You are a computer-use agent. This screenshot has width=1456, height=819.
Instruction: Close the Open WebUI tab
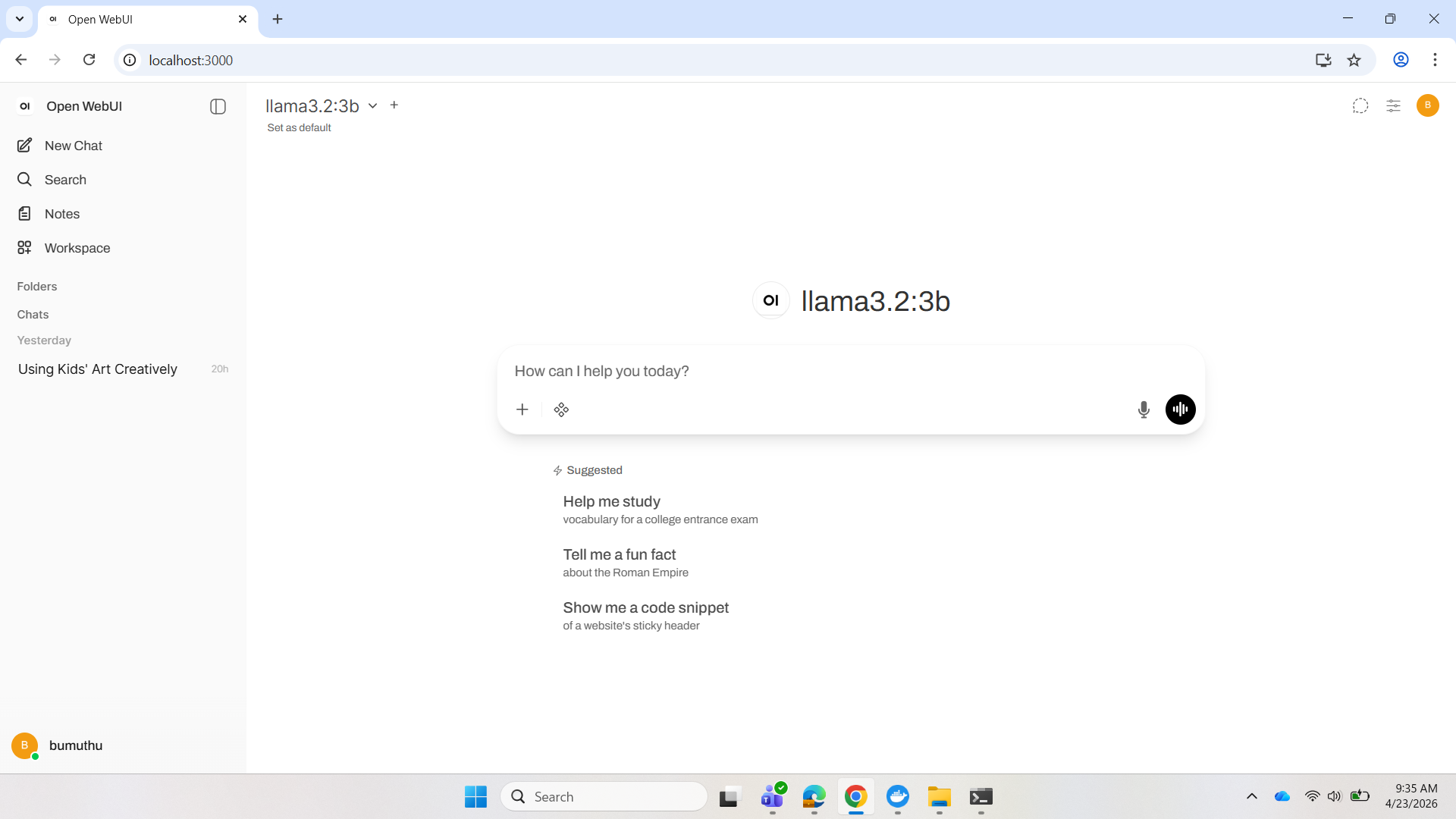(243, 19)
